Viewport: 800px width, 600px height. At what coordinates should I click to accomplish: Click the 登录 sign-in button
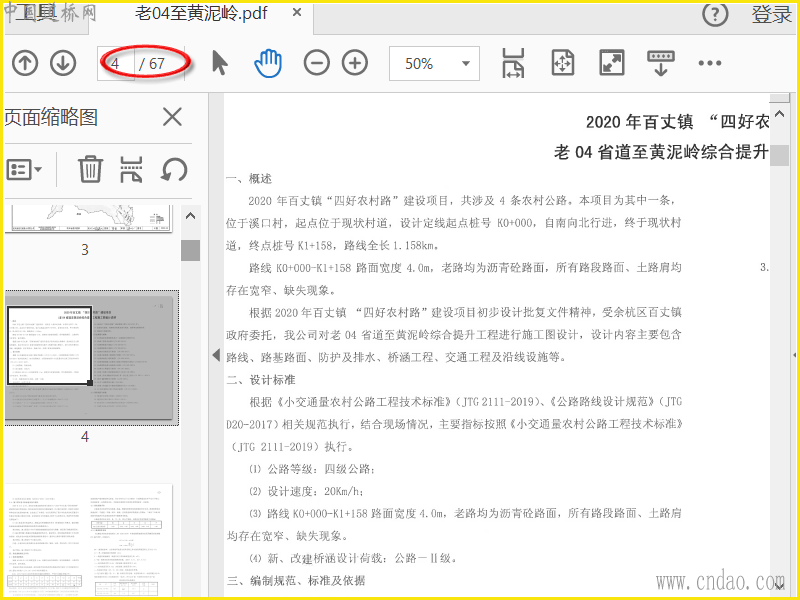click(x=771, y=14)
